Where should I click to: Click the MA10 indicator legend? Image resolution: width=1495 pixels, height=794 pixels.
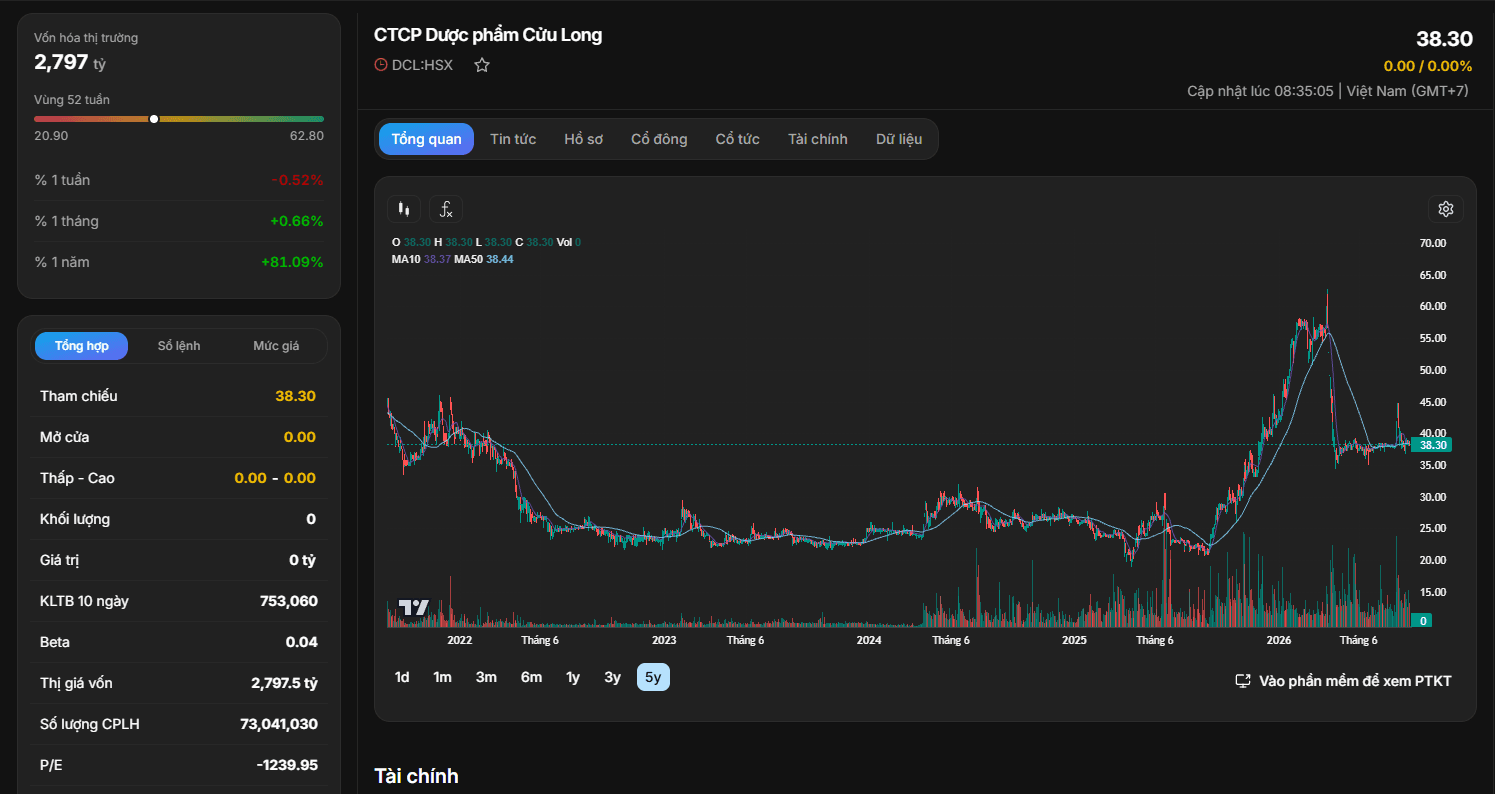(x=420, y=259)
